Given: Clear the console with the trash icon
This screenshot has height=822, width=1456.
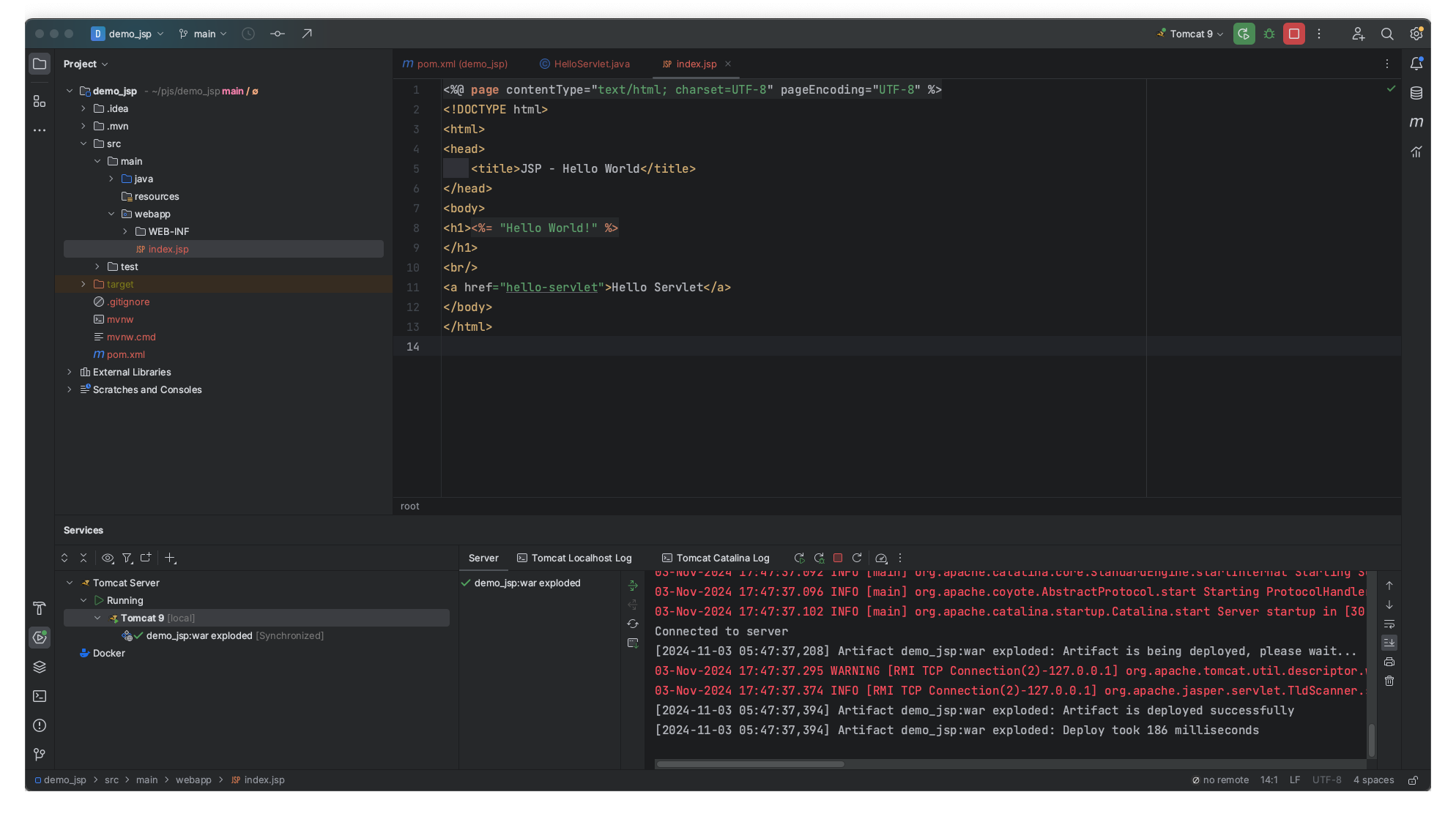Looking at the screenshot, I should tap(1389, 681).
